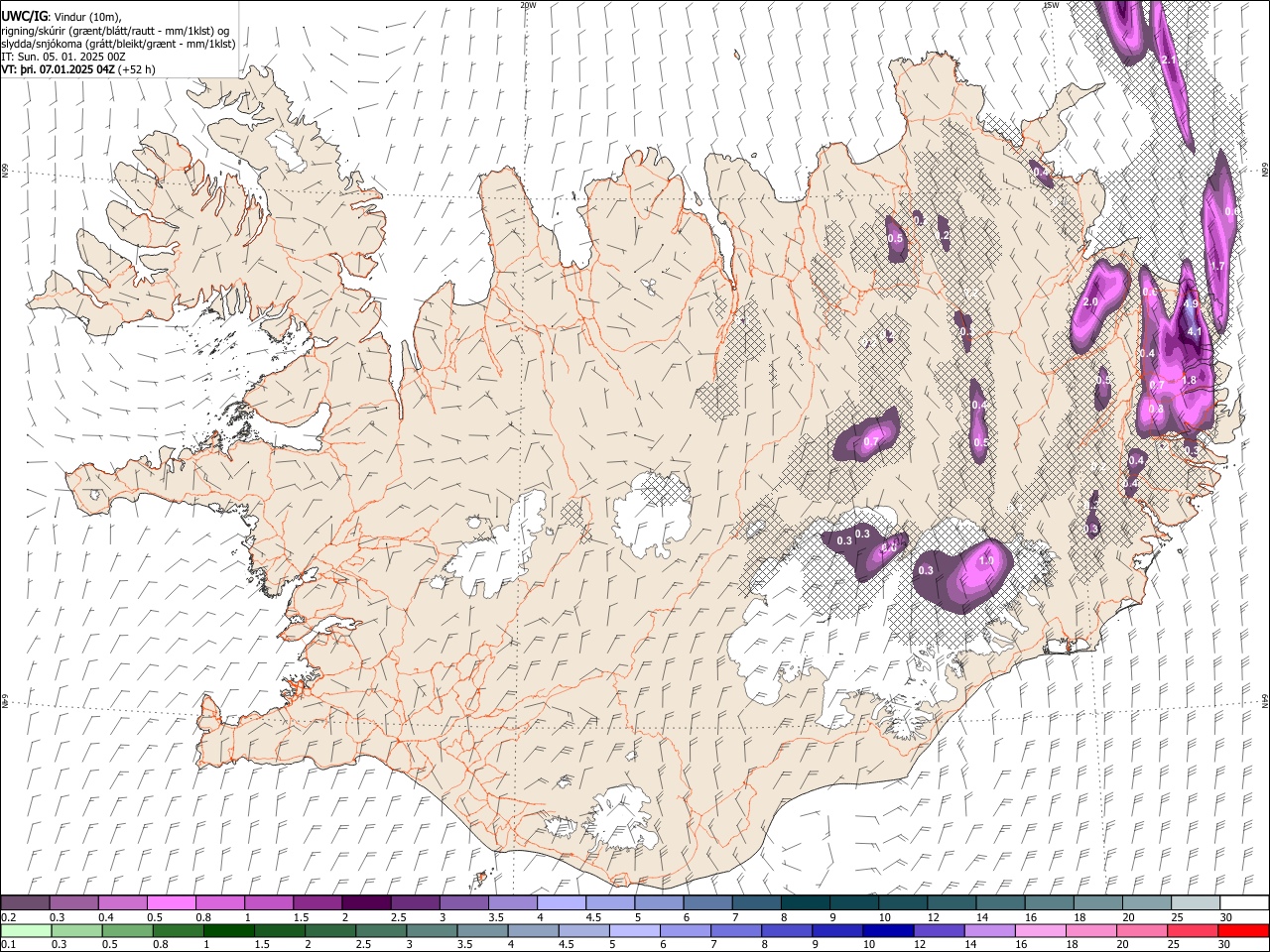The image size is (1270, 952).
Task: Click the bright magenta swatch in the upper legend
Action: 171,902
